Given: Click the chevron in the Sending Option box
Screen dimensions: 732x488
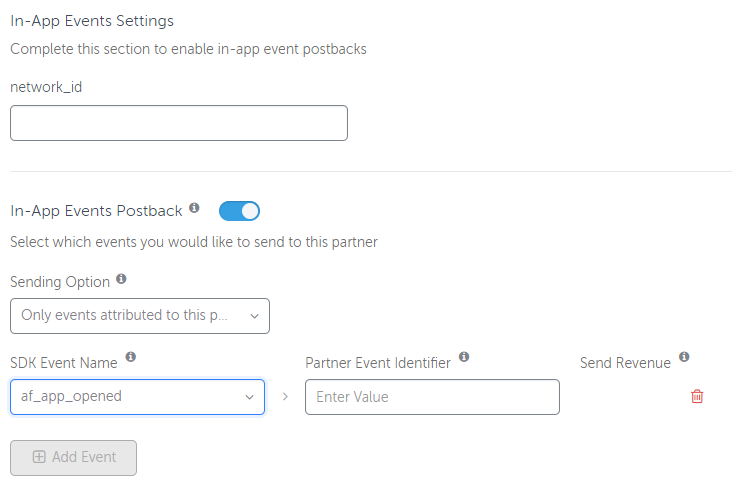Looking at the screenshot, I should tap(254, 316).
